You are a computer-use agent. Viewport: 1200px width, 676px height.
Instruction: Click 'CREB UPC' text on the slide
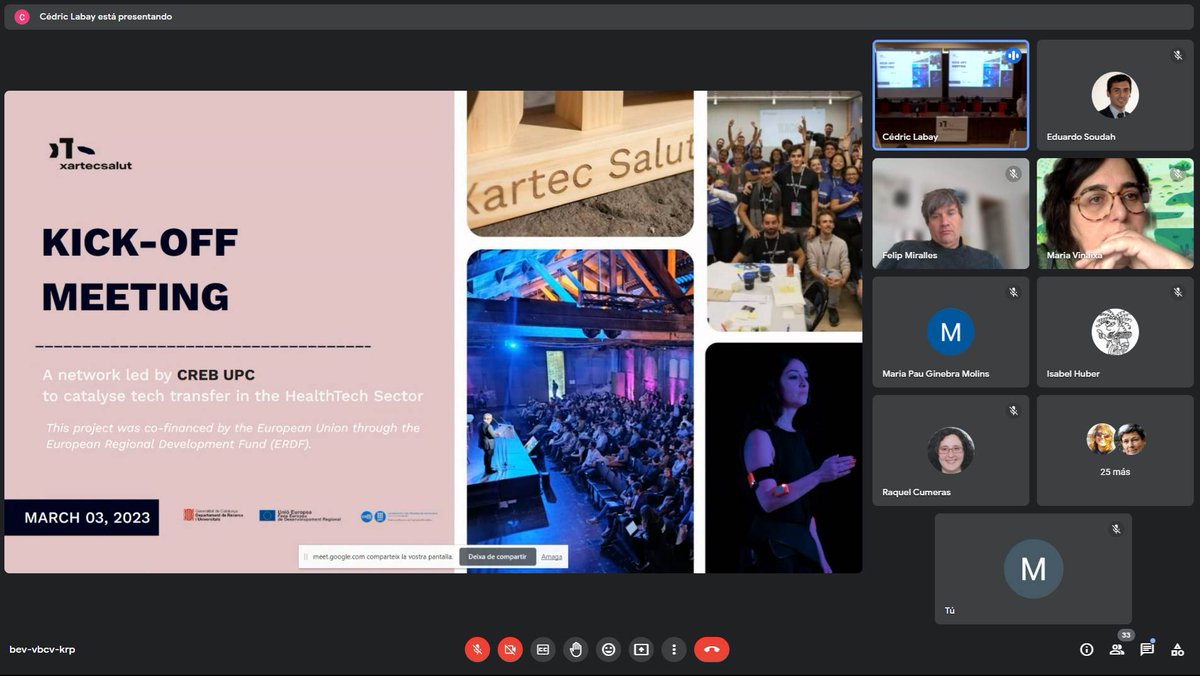pyautogui.click(x=217, y=375)
